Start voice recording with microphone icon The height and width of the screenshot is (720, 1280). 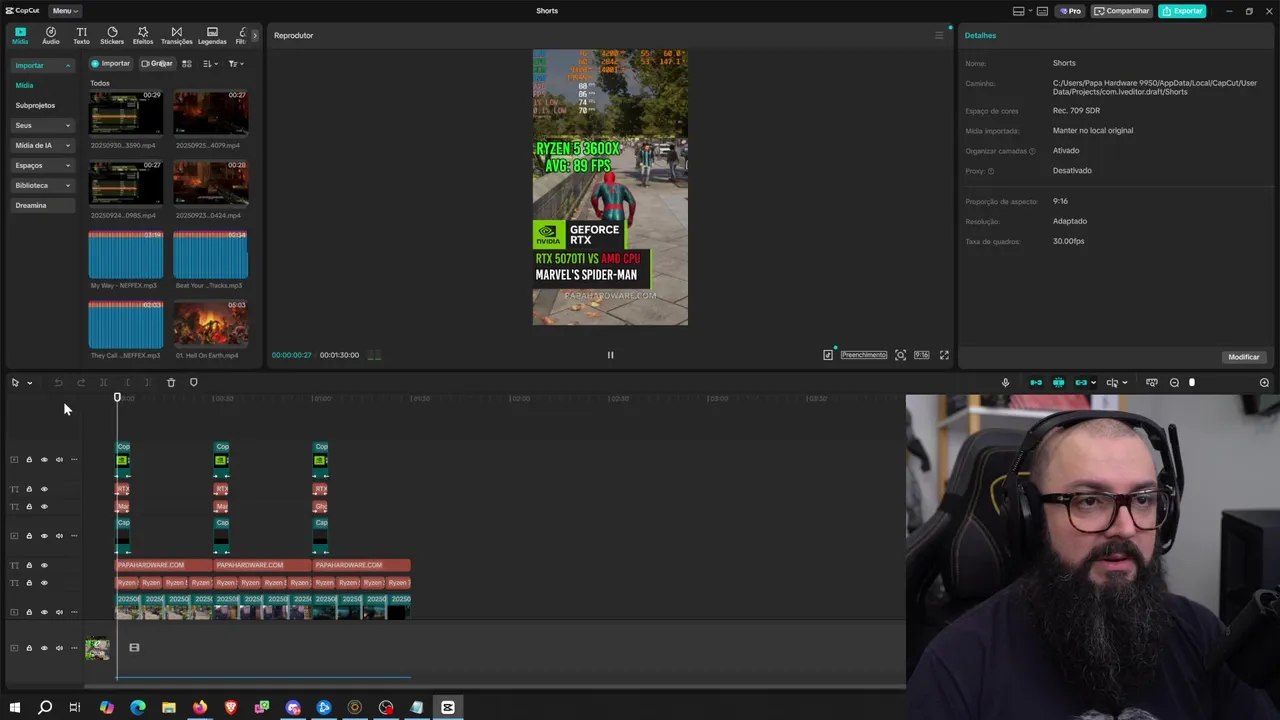(1005, 382)
